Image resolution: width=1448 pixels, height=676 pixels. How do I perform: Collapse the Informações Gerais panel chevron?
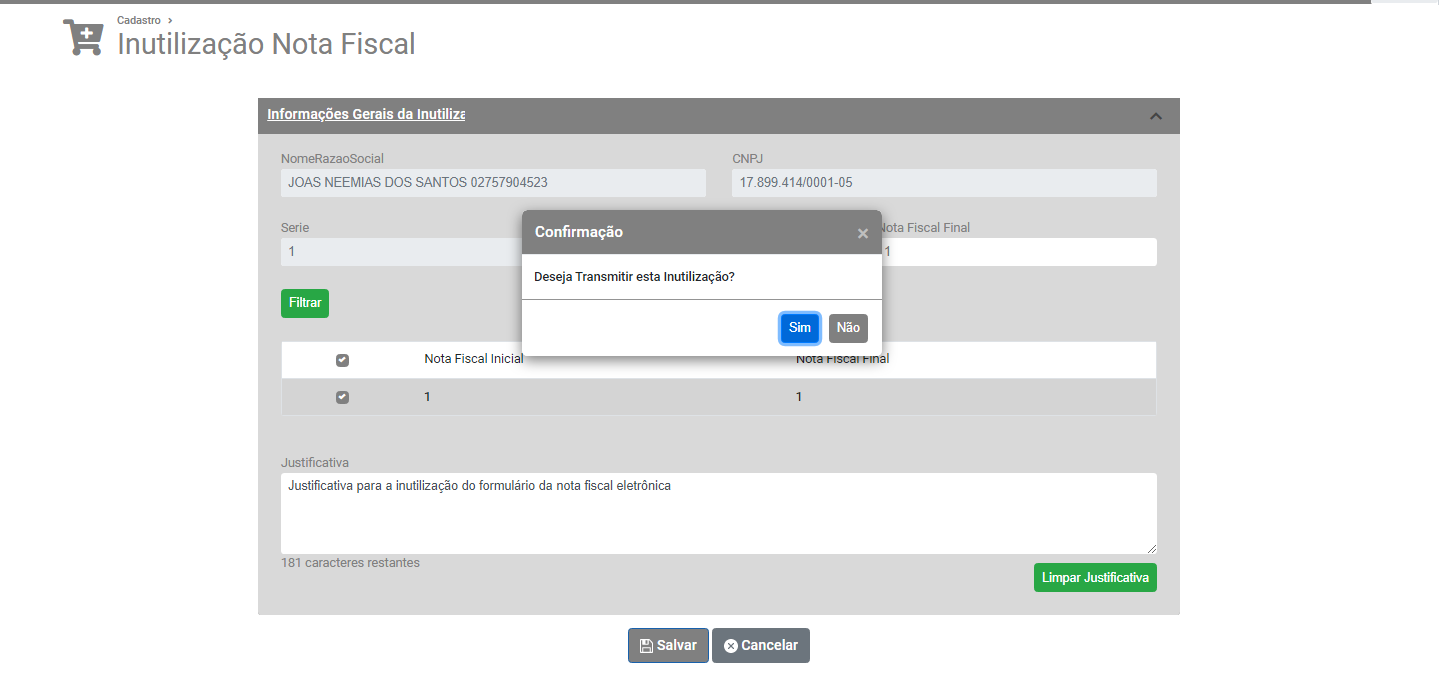(1156, 116)
